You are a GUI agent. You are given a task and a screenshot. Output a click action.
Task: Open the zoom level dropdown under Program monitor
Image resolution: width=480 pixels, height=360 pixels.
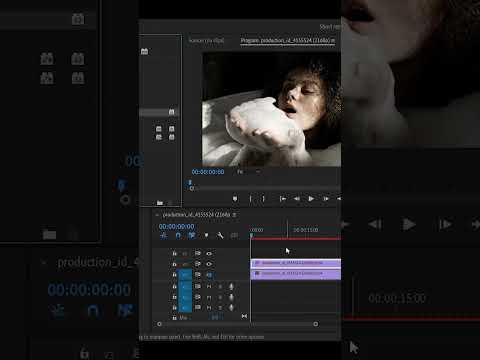249,172
